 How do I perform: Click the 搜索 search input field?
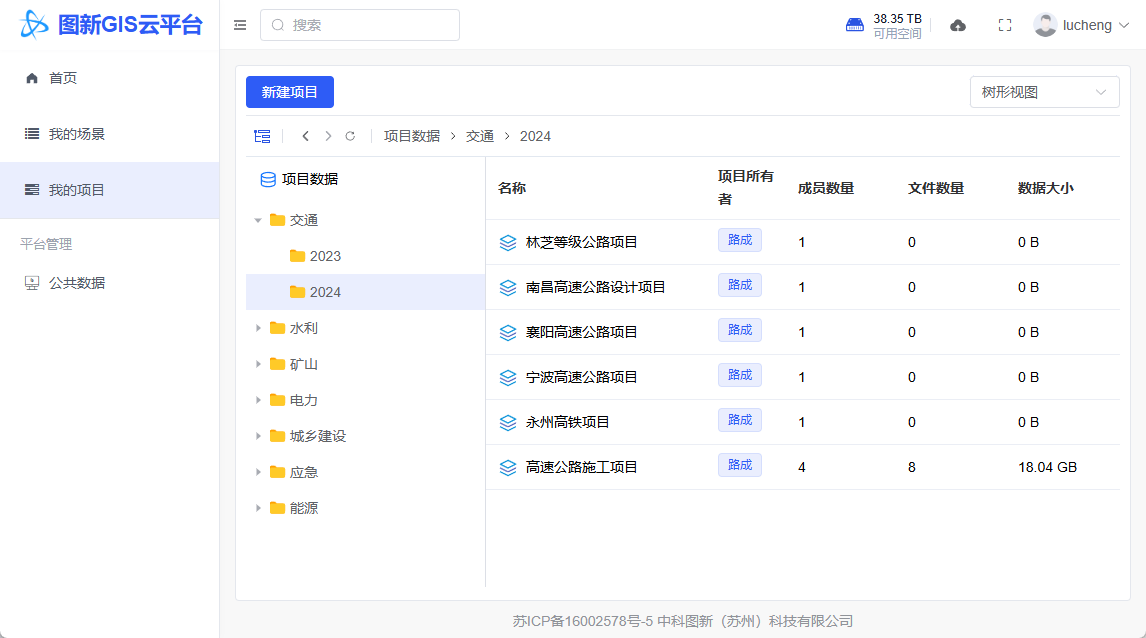click(x=370, y=25)
